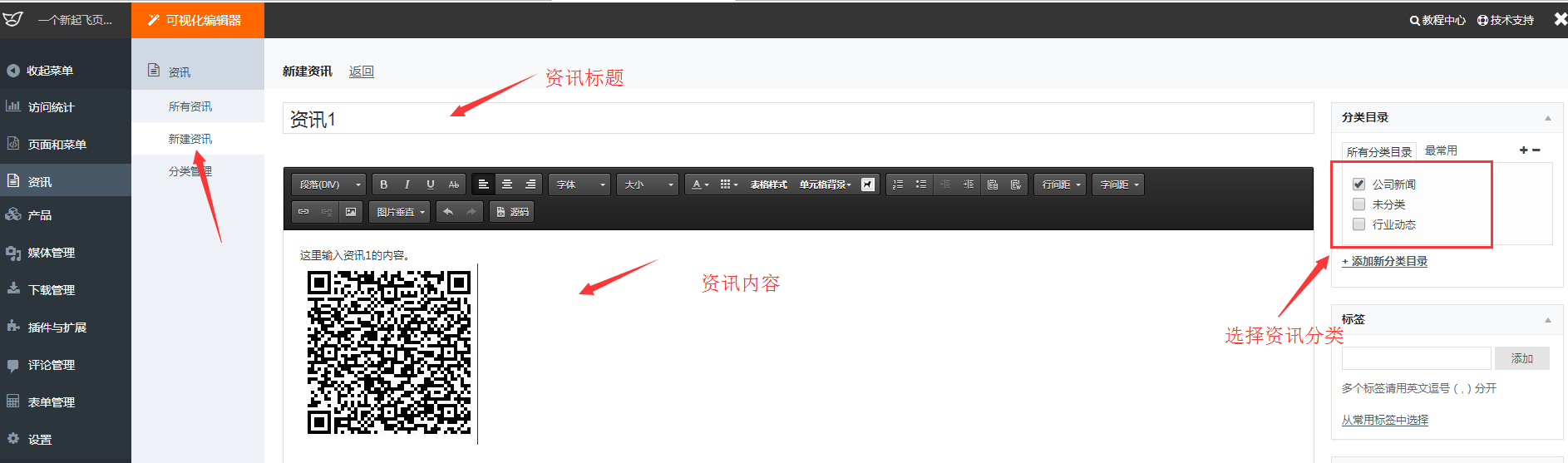Toggle bold formatting in editor toolbar
Viewport: 1568px width, 463px height.
pyautogui.click(x=384, y=185)
